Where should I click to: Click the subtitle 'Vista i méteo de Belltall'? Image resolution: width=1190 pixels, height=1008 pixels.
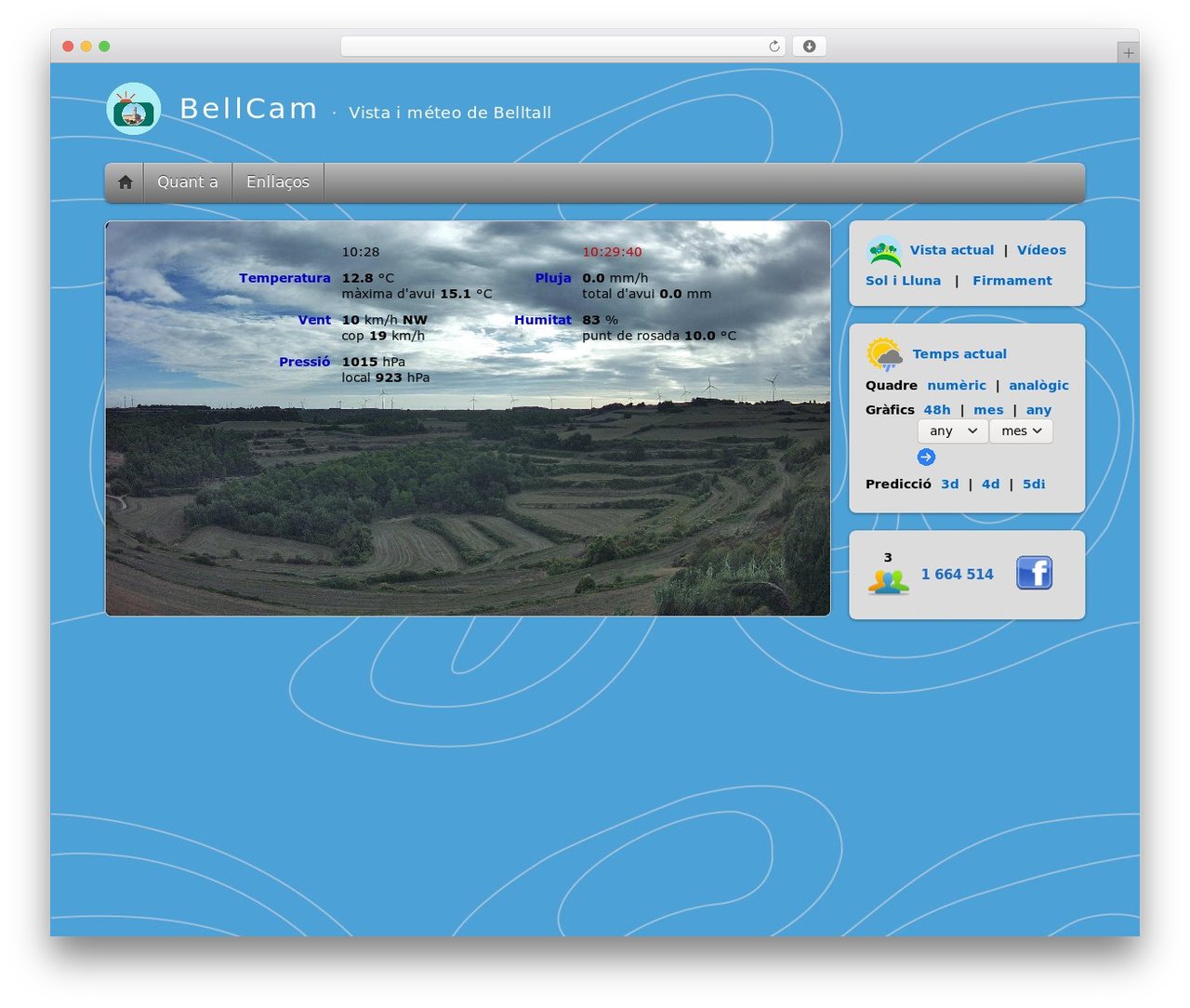click(x=450, y=113)
